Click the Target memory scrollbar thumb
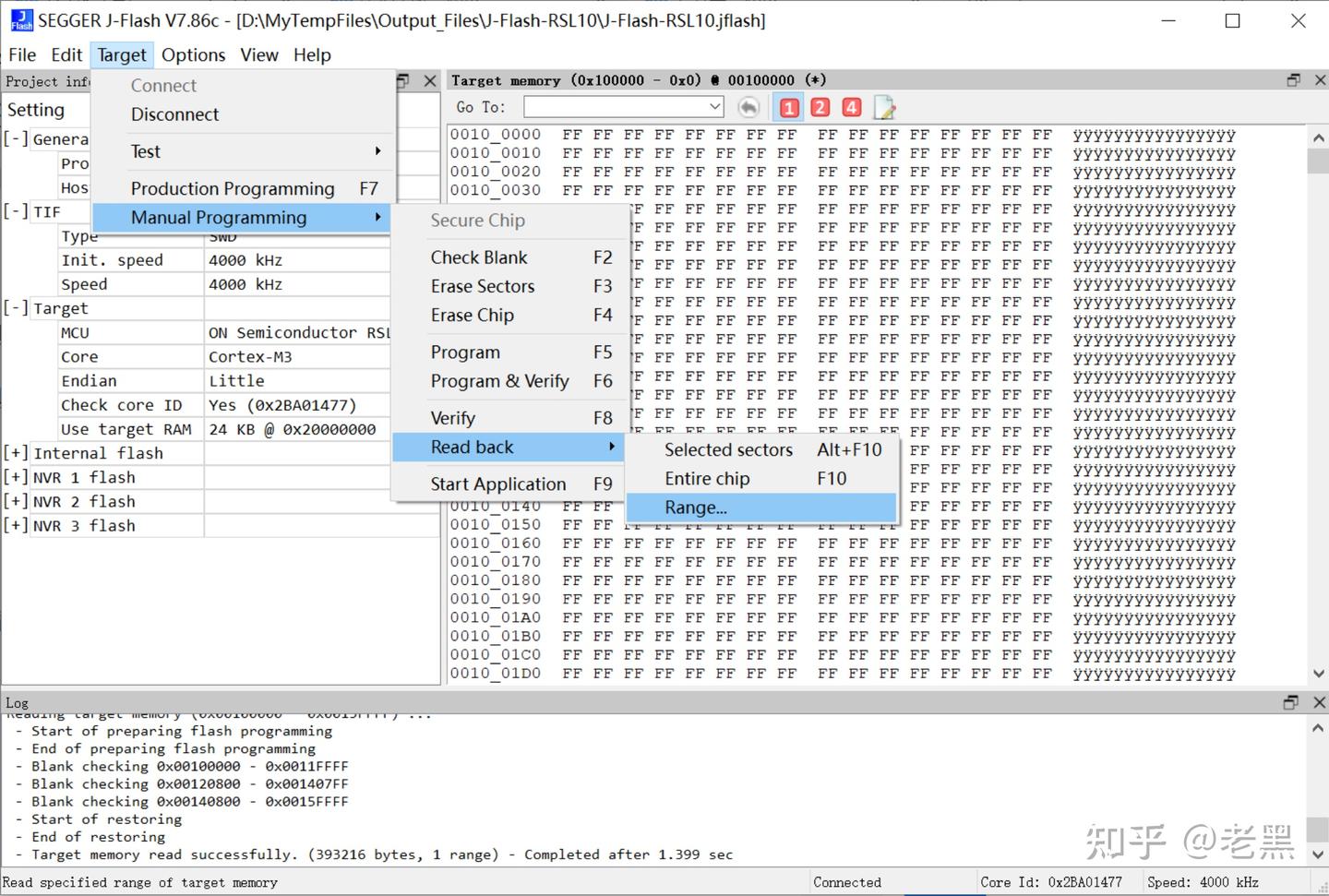 1318,161
